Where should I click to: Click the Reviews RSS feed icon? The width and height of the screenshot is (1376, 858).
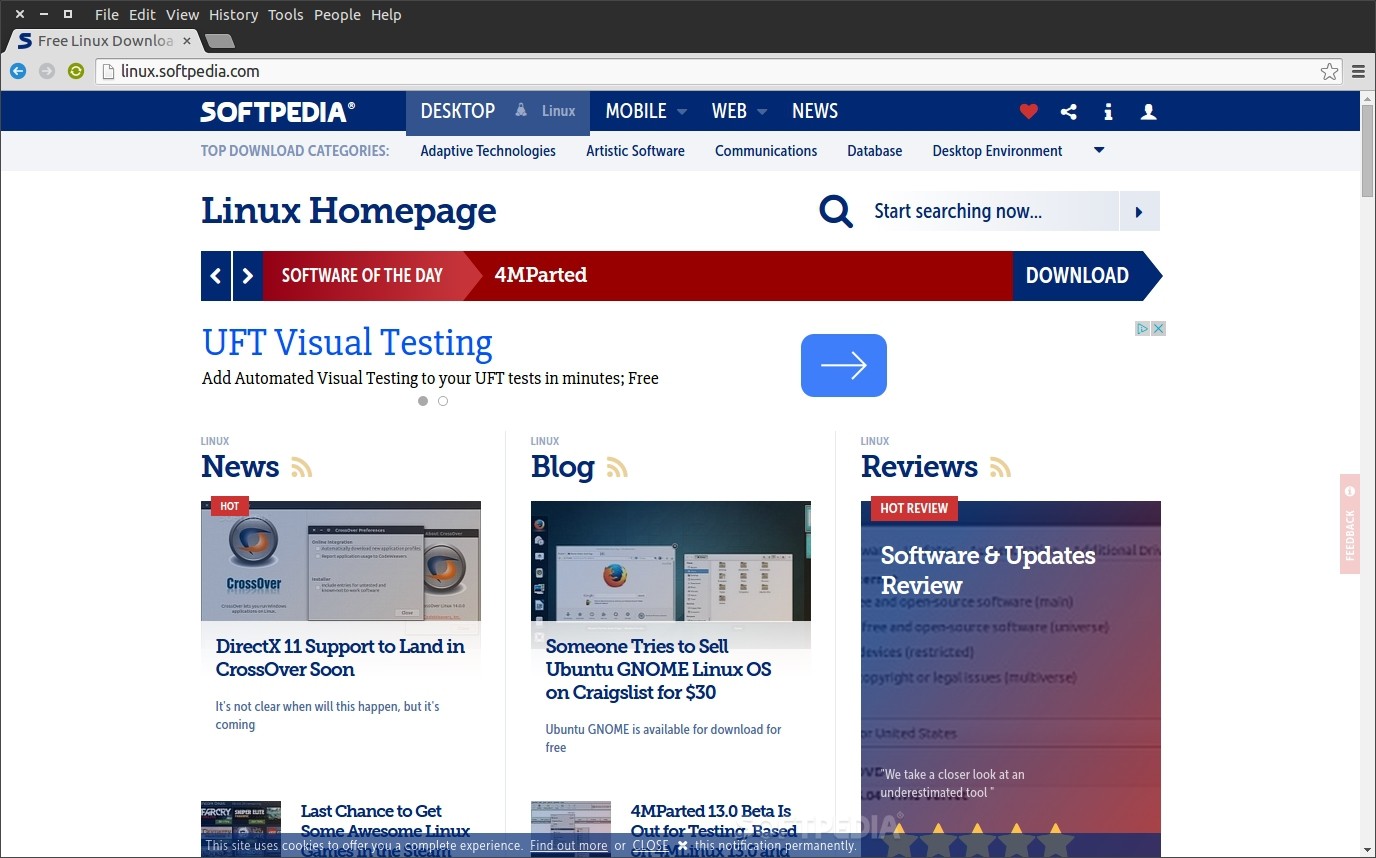point(1000,467)
